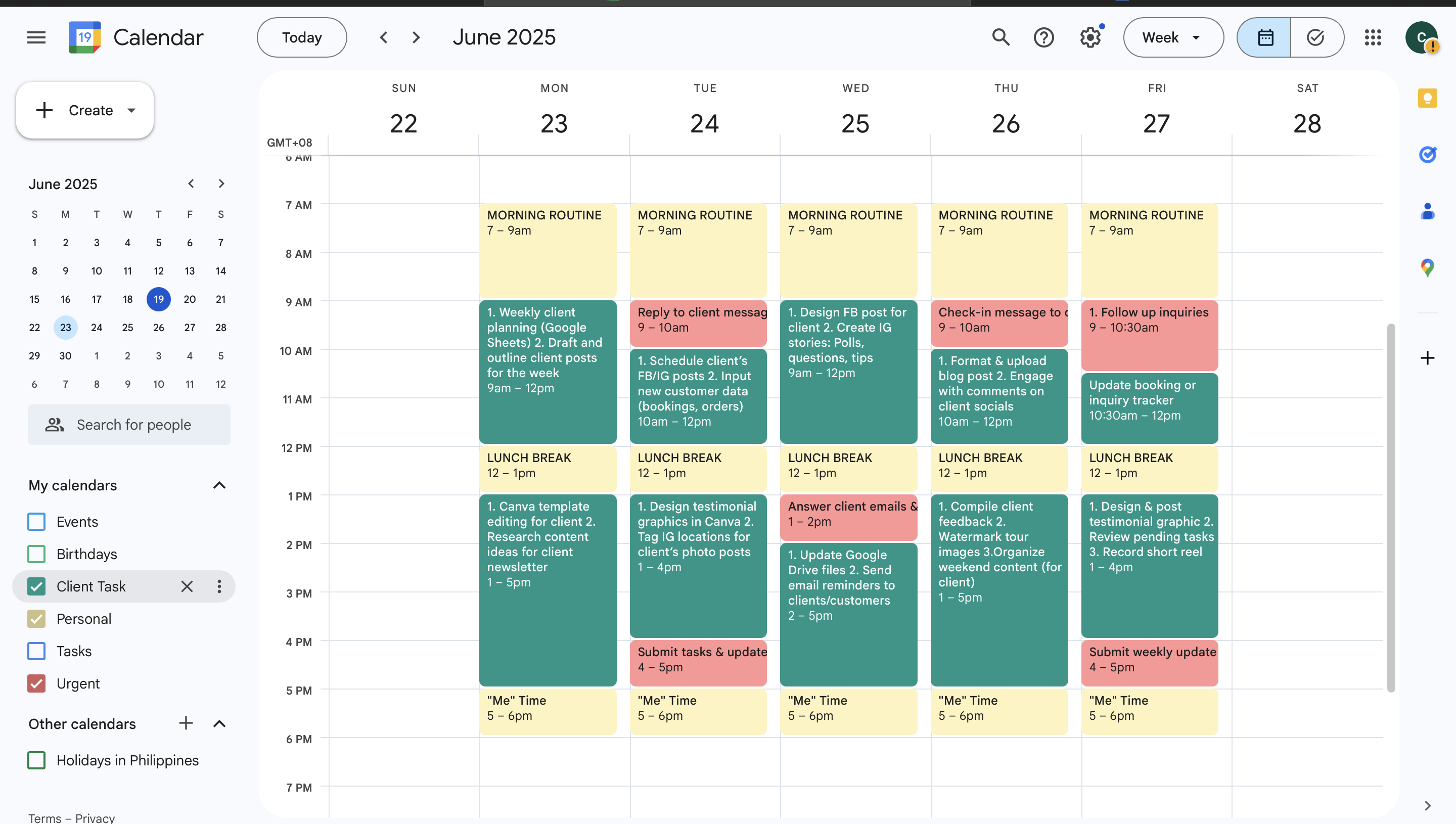This screenshot has width=1456, height=824.
Task: Open the Create button dropdown
Action: [x=131, y=110]
